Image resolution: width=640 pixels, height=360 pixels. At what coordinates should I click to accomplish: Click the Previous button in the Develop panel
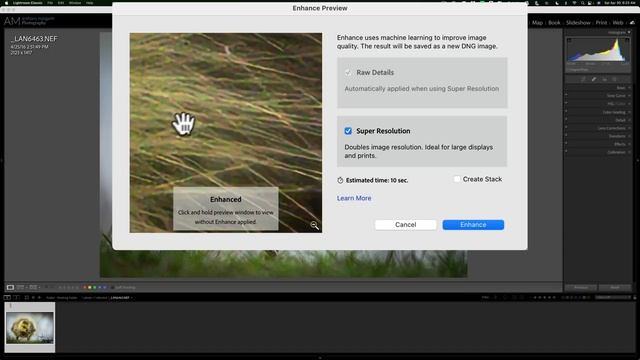(x=581, y=287)
